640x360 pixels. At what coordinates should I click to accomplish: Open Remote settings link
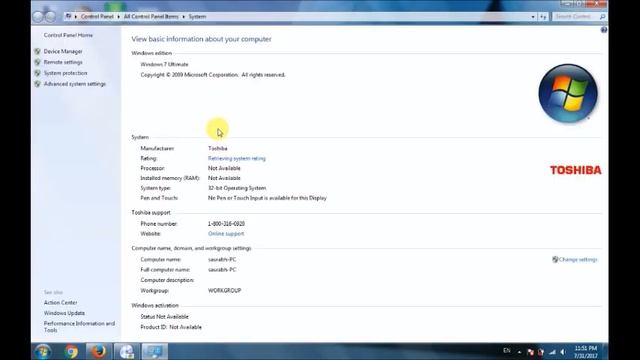click(63, 62)
